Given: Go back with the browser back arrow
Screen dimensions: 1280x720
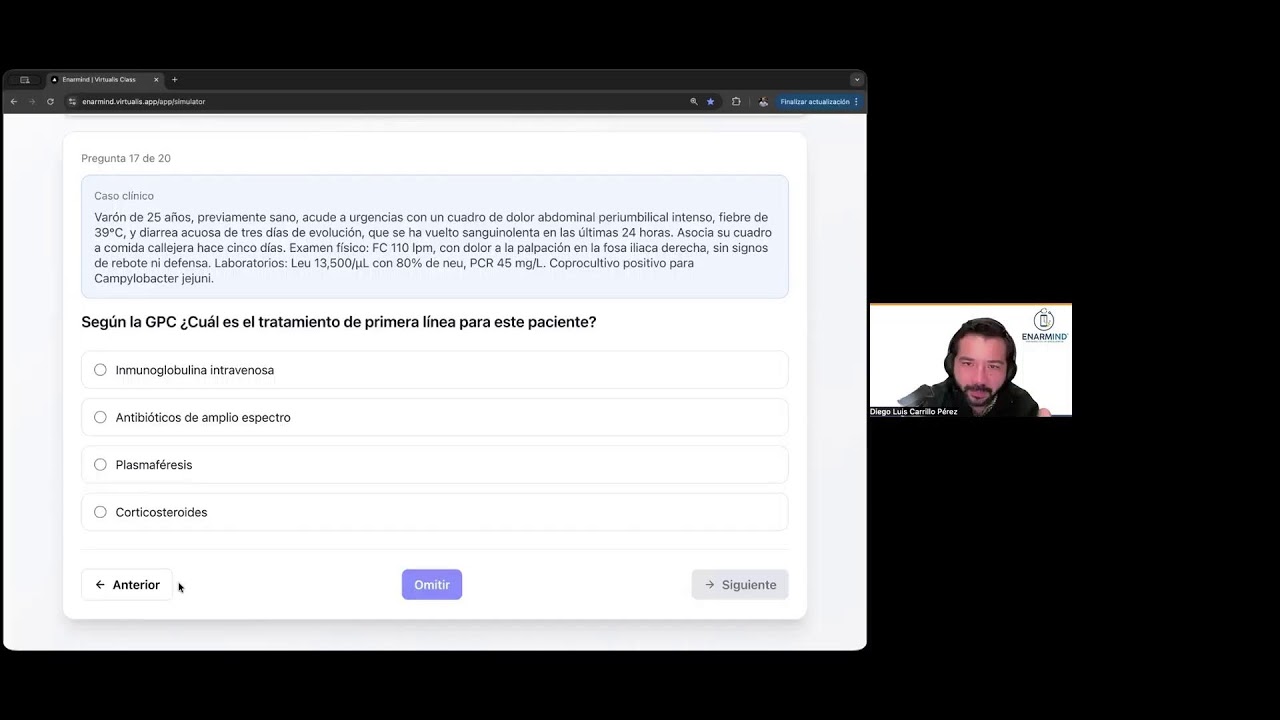Looking at the screenshot, I should (14, 101).
